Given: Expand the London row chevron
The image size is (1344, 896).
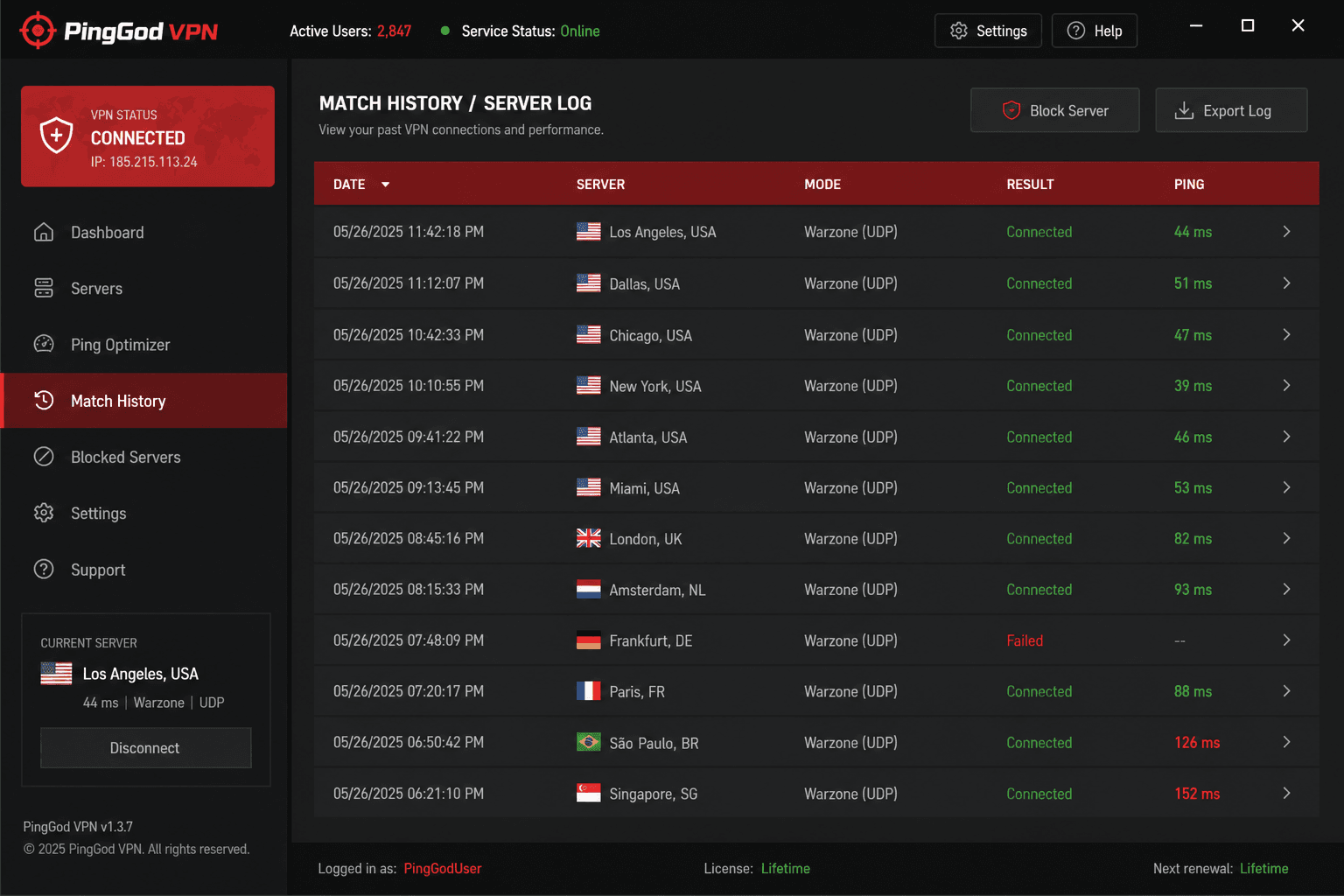Looking at the screenshot, I should tap(1286, 538).
